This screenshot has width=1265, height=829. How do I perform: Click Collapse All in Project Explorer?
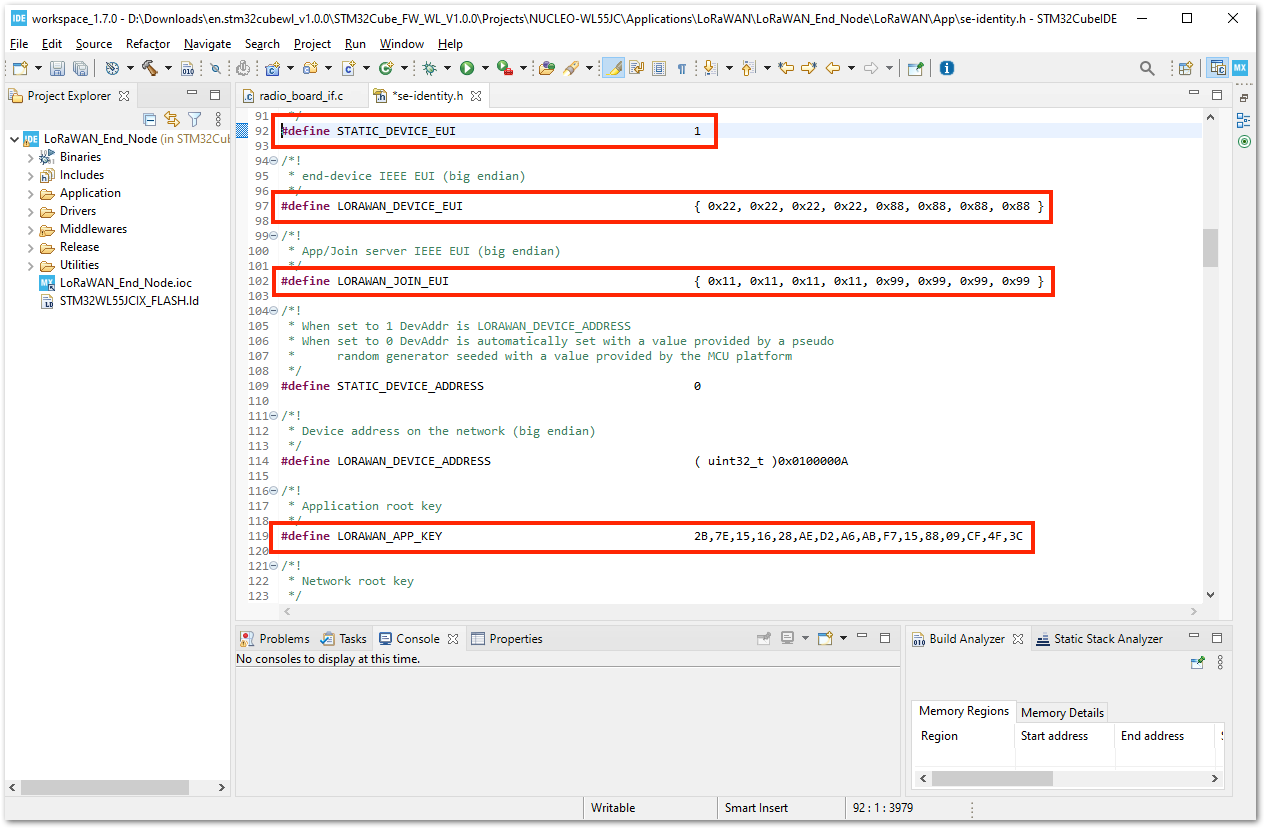(x=149, y=119)
